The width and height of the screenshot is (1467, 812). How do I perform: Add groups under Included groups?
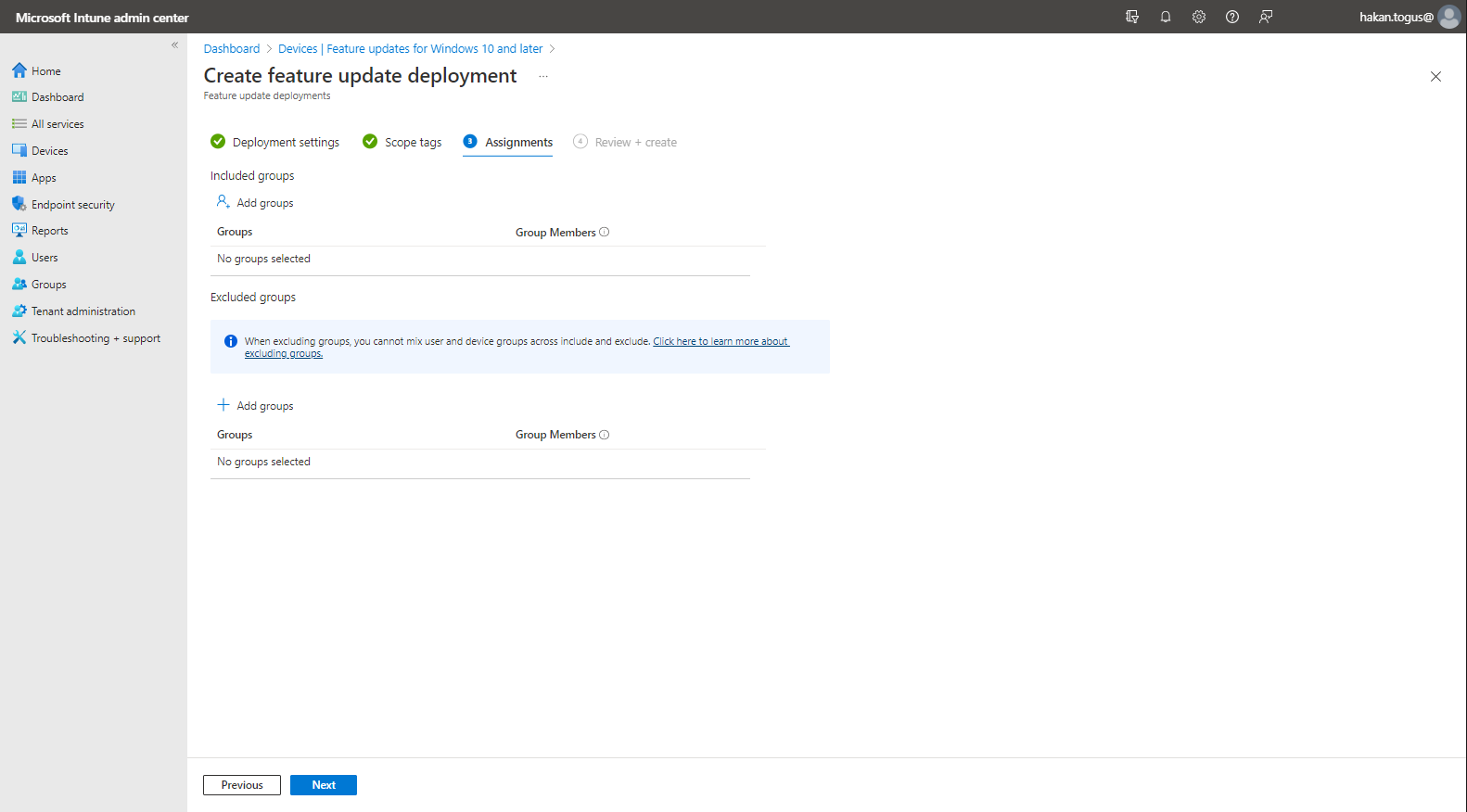255,202
